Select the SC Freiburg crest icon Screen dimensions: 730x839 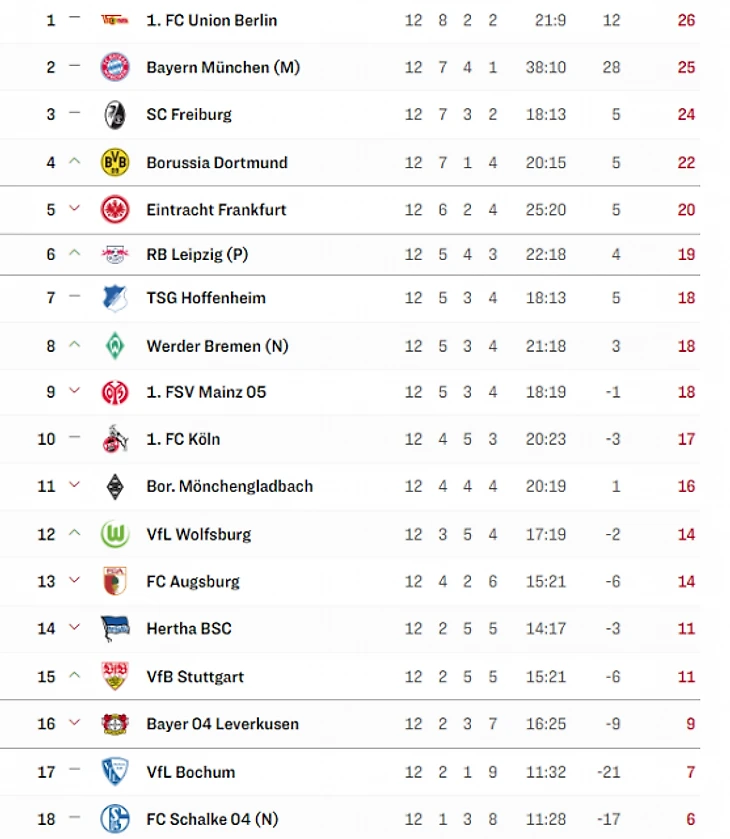tap(114, 114)
